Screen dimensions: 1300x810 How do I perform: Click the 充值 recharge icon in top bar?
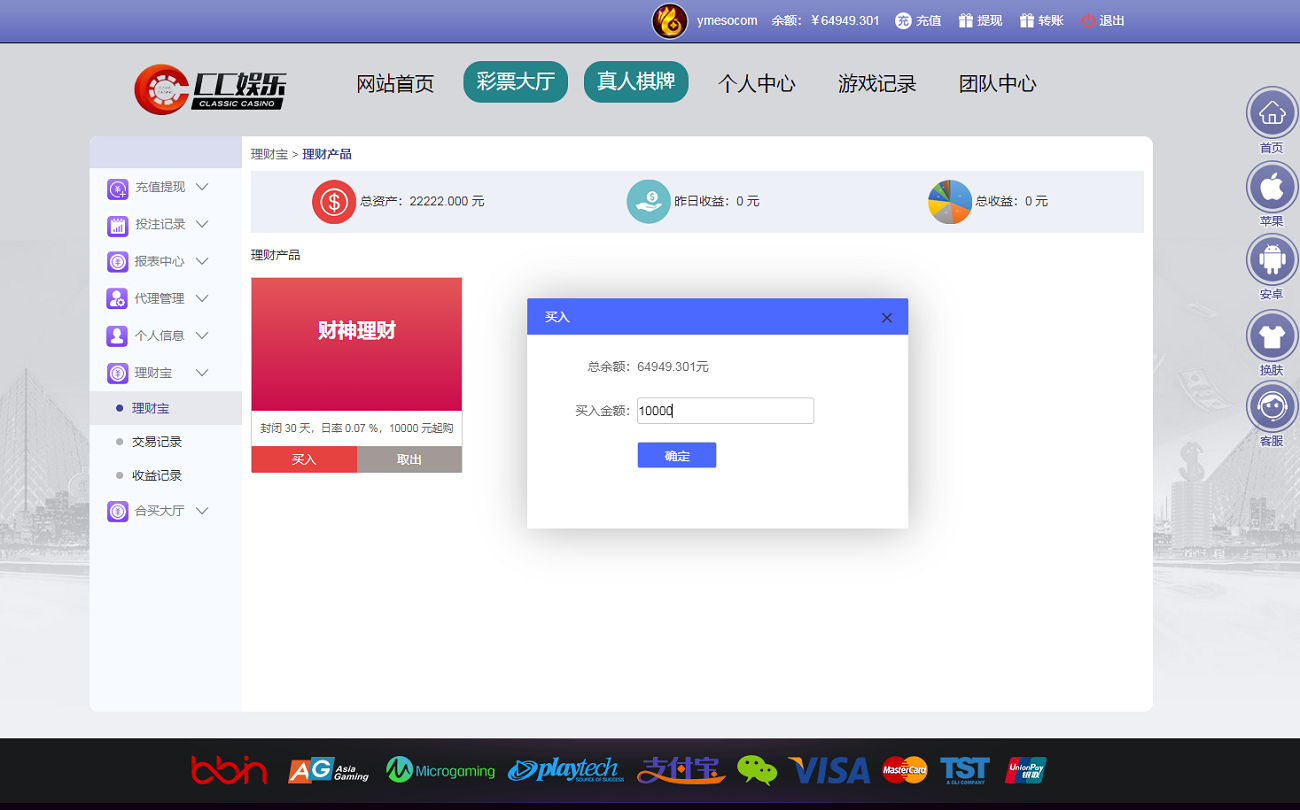903,21
